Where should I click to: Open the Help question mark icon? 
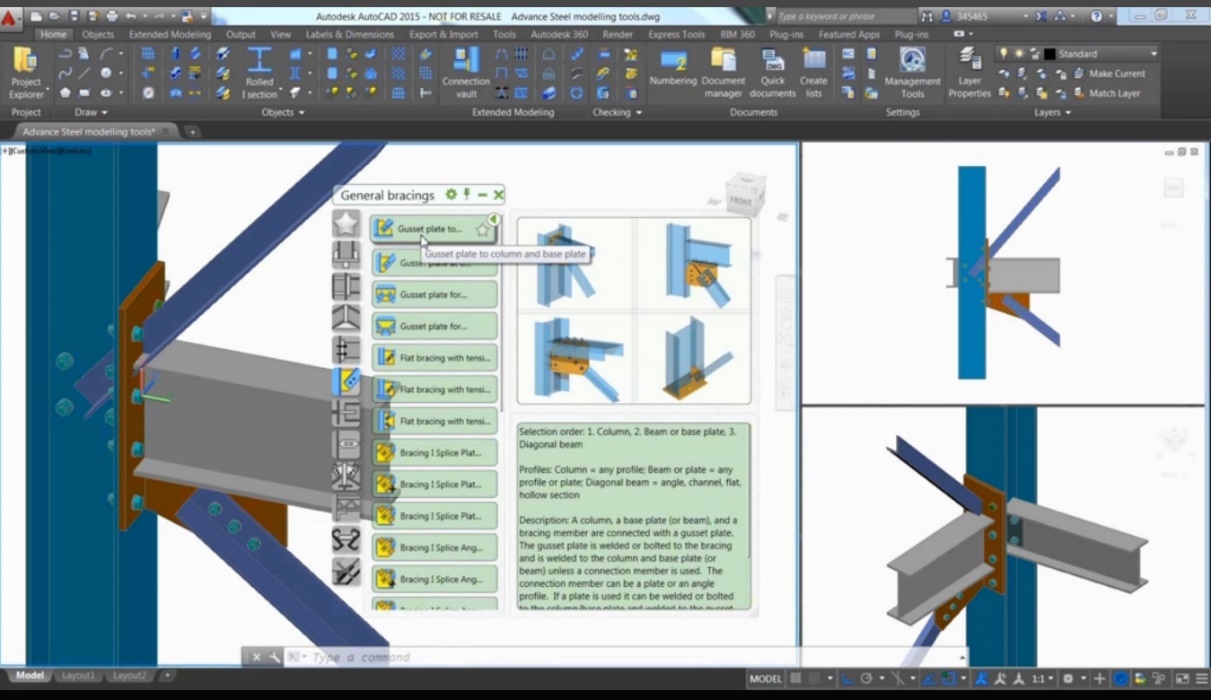coord(1097,16)
